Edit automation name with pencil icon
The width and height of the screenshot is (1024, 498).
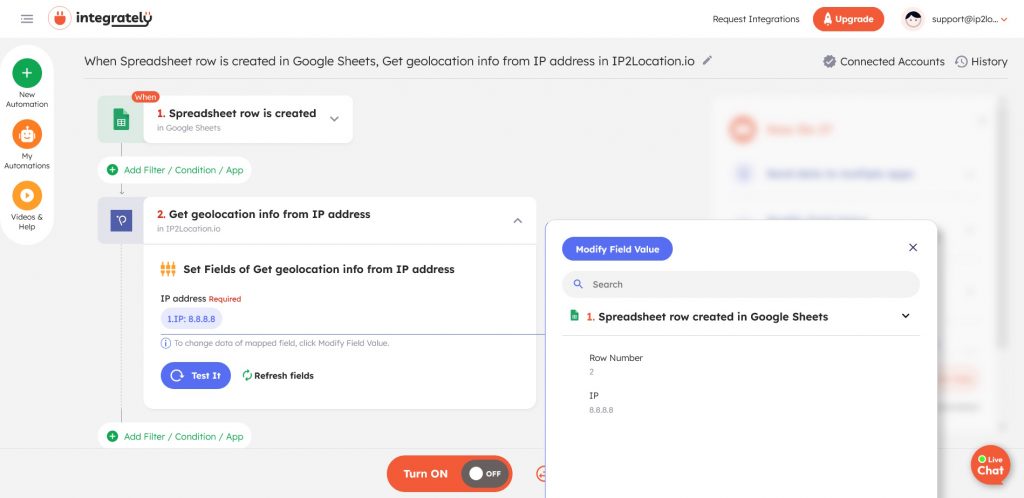click(x=708, y=61)
